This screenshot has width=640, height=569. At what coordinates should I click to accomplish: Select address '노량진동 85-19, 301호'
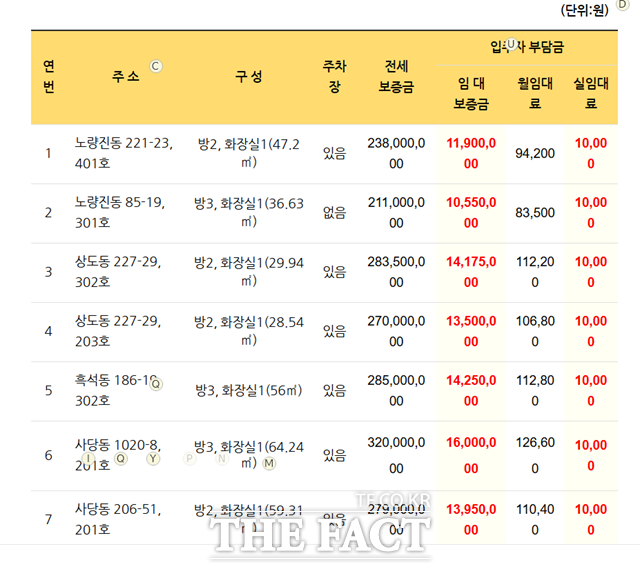click(x=120, y=213)
